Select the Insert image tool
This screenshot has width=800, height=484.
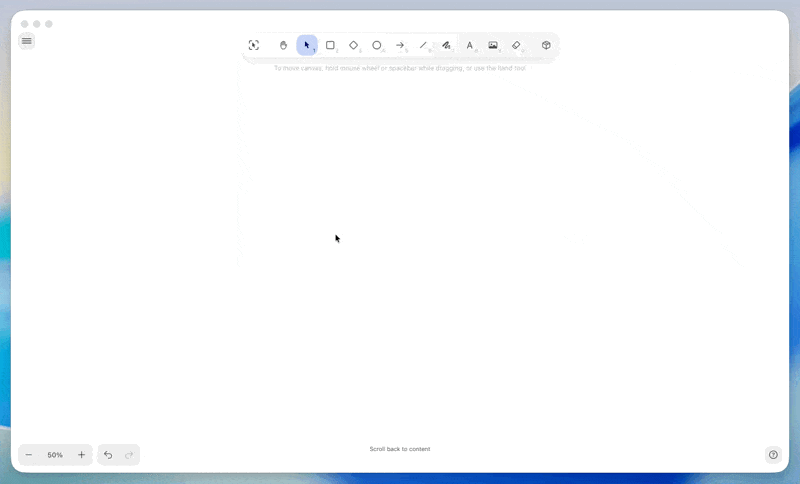493,45
